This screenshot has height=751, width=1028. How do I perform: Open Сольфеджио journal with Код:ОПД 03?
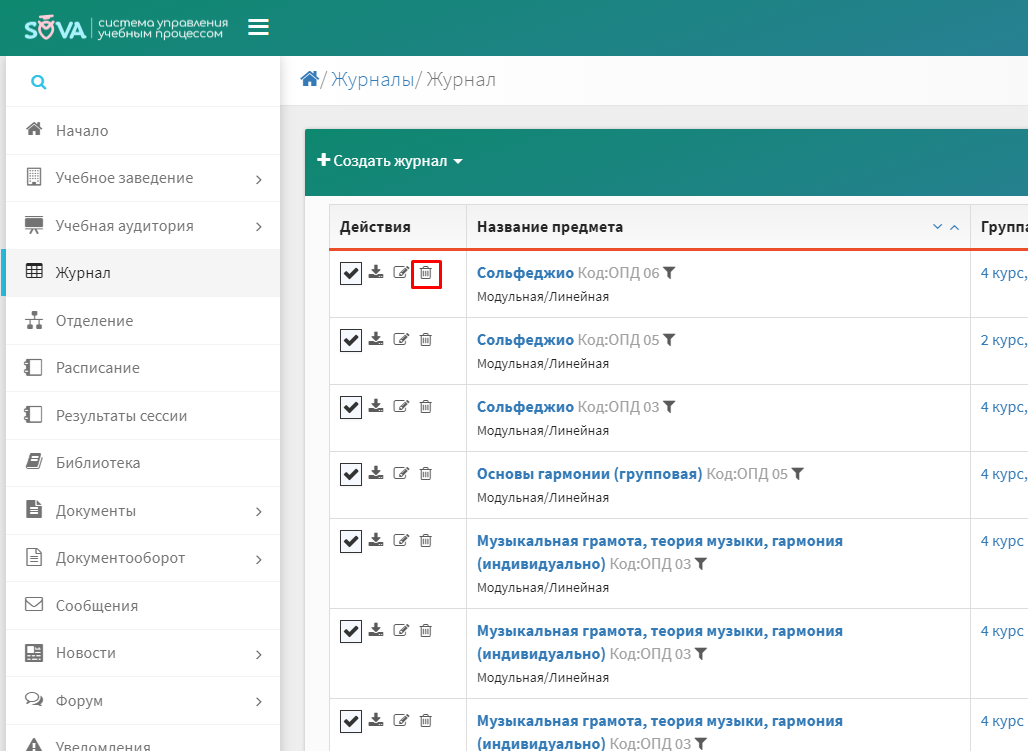[x=525, y=407]
